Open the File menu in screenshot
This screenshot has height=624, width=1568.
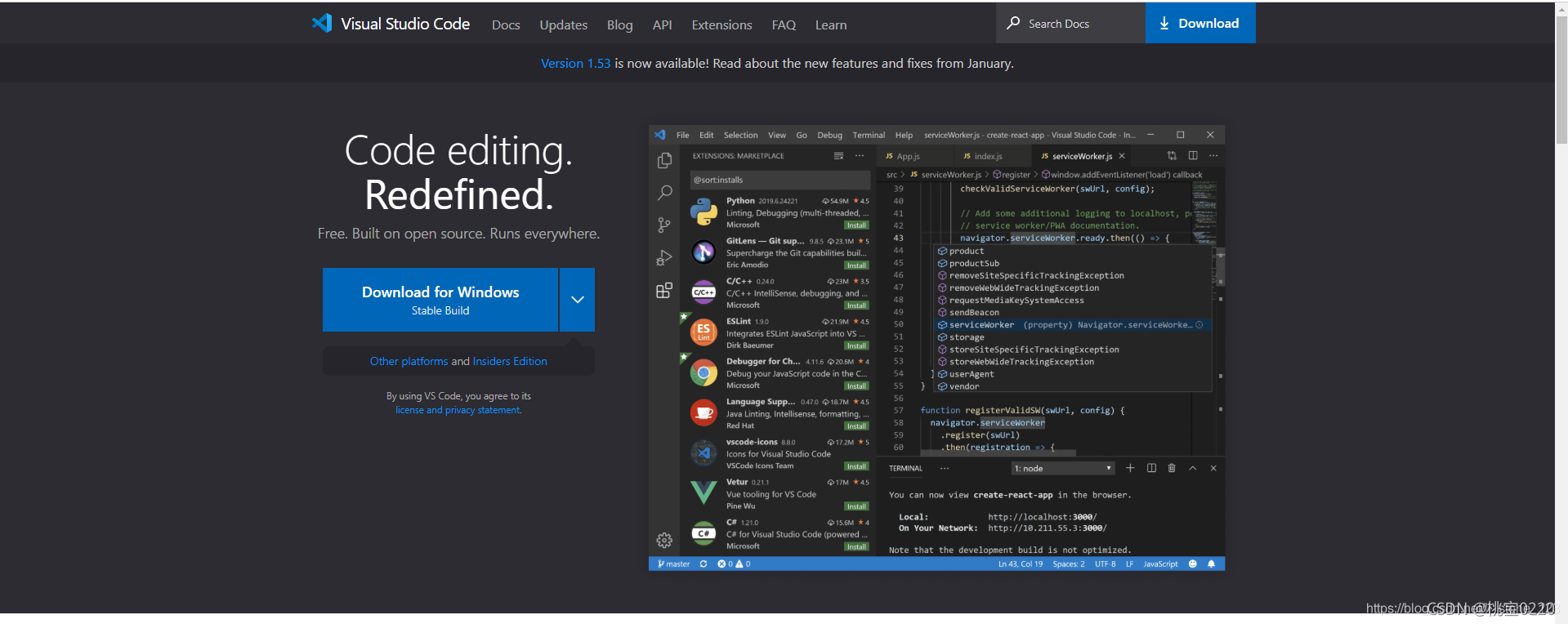click(x=683, y=136)
